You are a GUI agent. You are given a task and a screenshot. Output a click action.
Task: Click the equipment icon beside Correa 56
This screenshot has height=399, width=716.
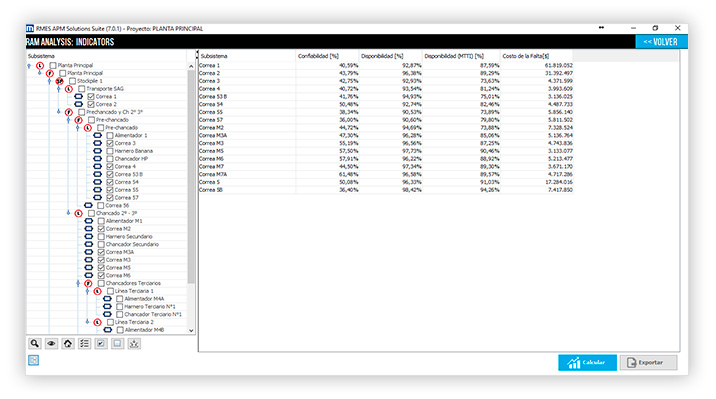coord(89,205)
